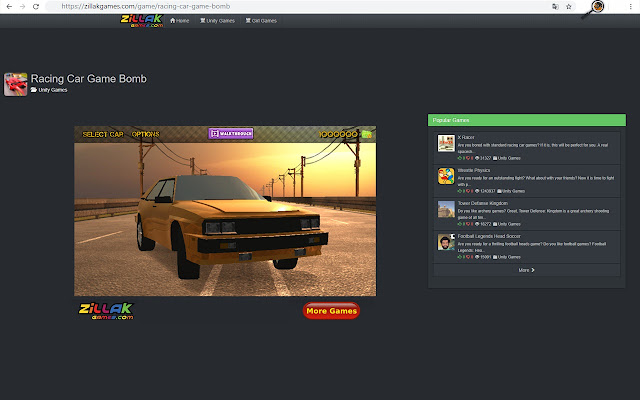Click the thumbs-up icon for Tower Defense Kingdom
This screenshot has width=640, height=400.
(460, 224)
